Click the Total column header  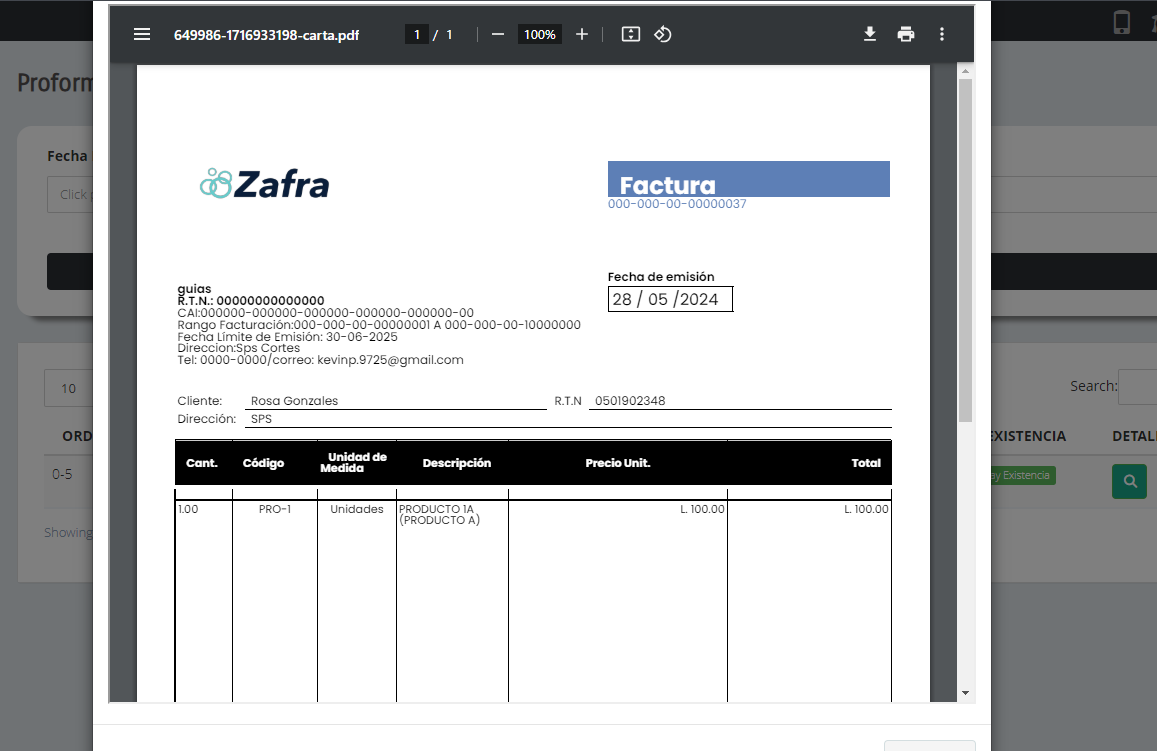click(866, 463)
